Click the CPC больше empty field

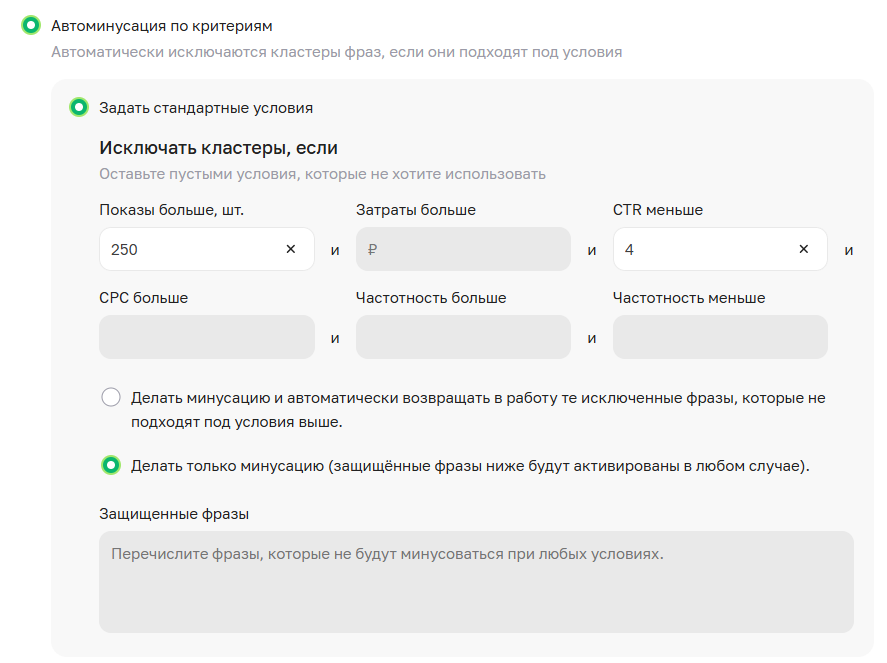point(206,337)
